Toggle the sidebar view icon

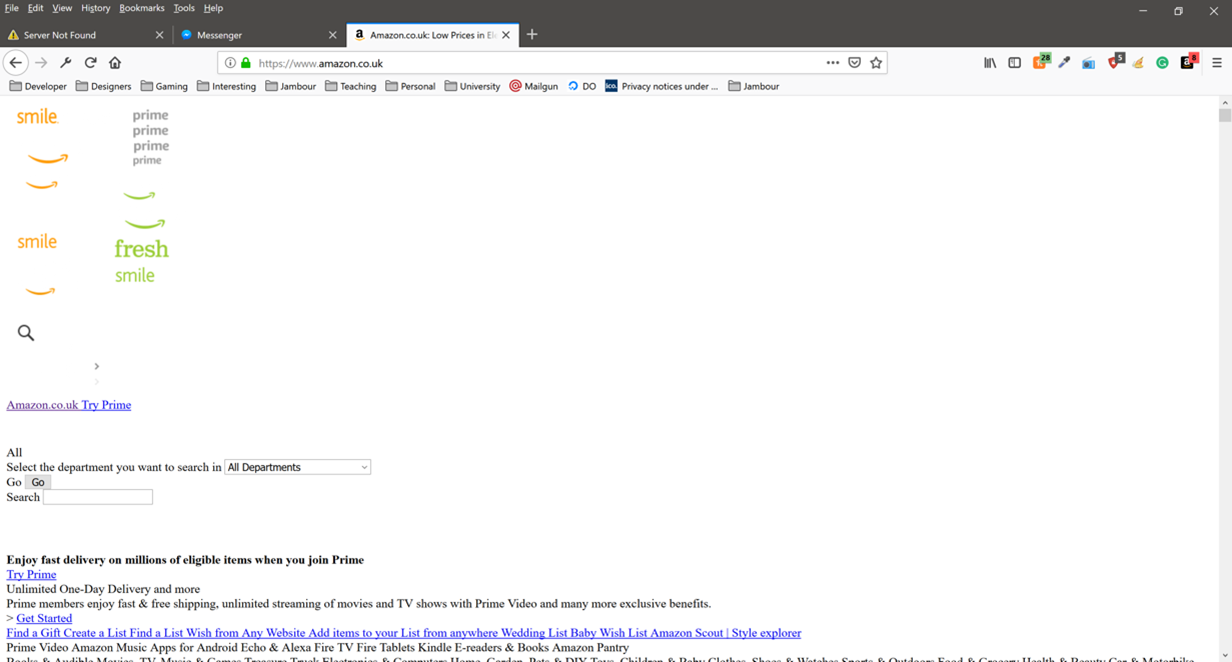tap(1014, 62)
